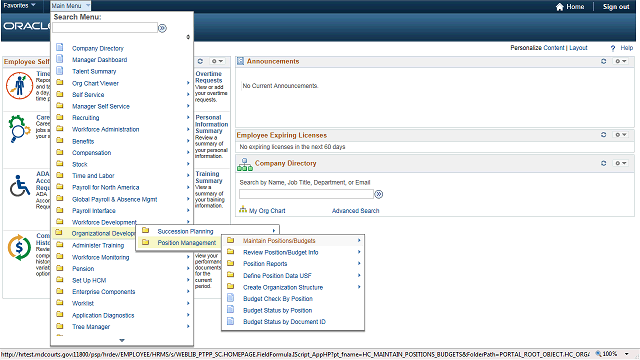The width and height of the screenshot is (640, 360).
Task: Click the Sign out link
Action: pos(616,7)
